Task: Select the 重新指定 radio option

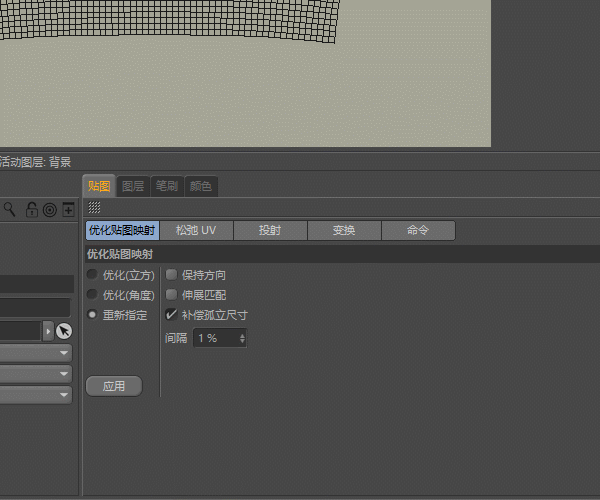Action: pyautogui.click(x=93, y=315)
